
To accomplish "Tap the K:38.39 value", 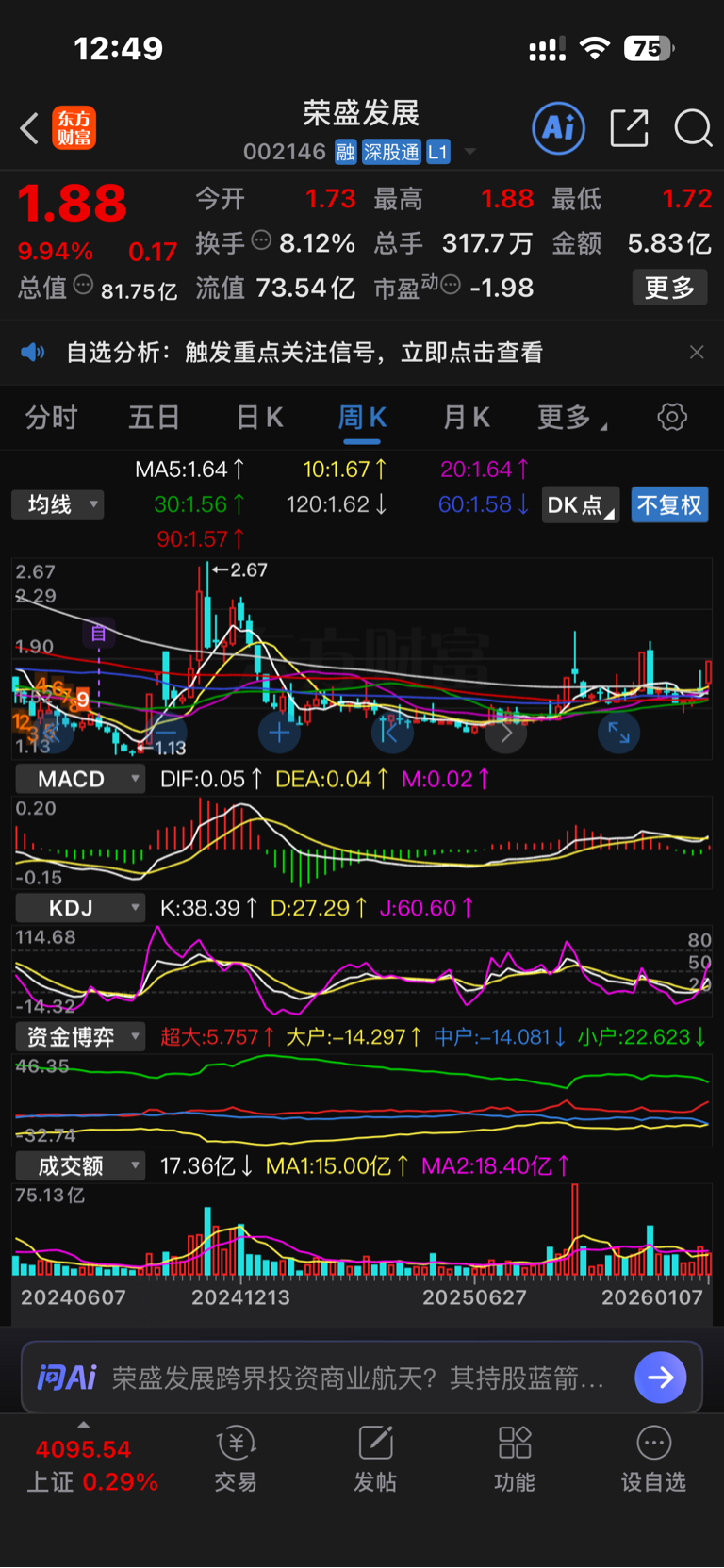I will [208, 908].
